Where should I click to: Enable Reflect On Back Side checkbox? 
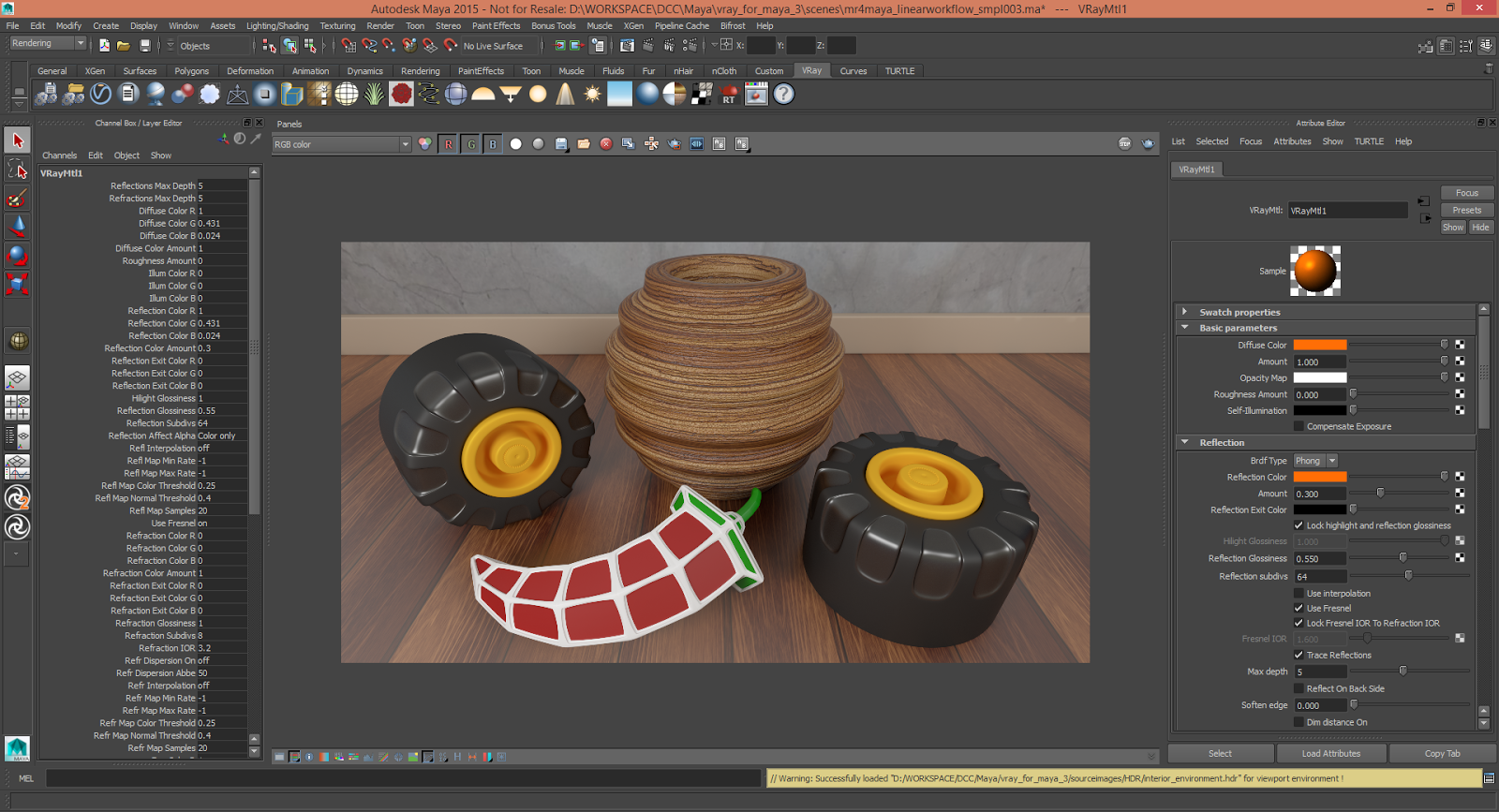tap(1299, 688)
